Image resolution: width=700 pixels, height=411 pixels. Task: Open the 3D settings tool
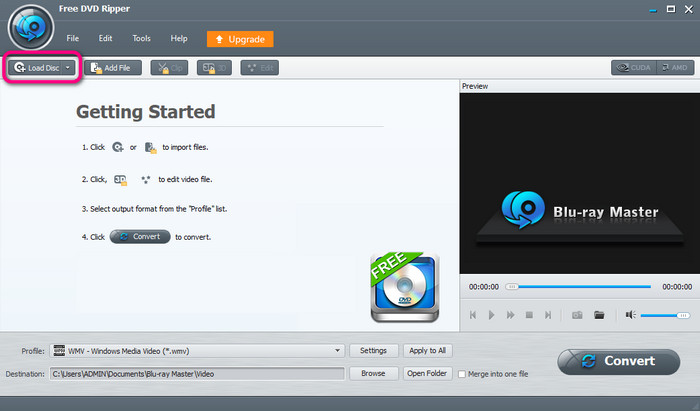[214, 68]
